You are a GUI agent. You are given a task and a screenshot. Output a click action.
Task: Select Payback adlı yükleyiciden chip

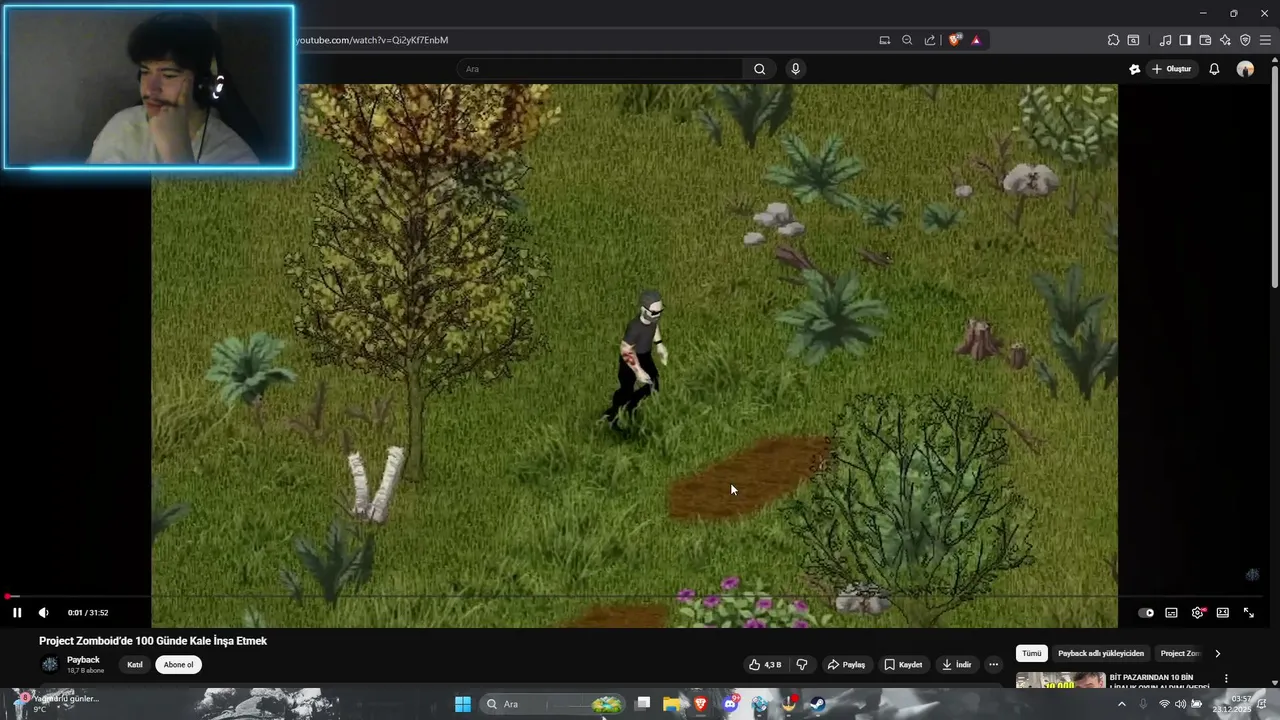[1101, 653]
